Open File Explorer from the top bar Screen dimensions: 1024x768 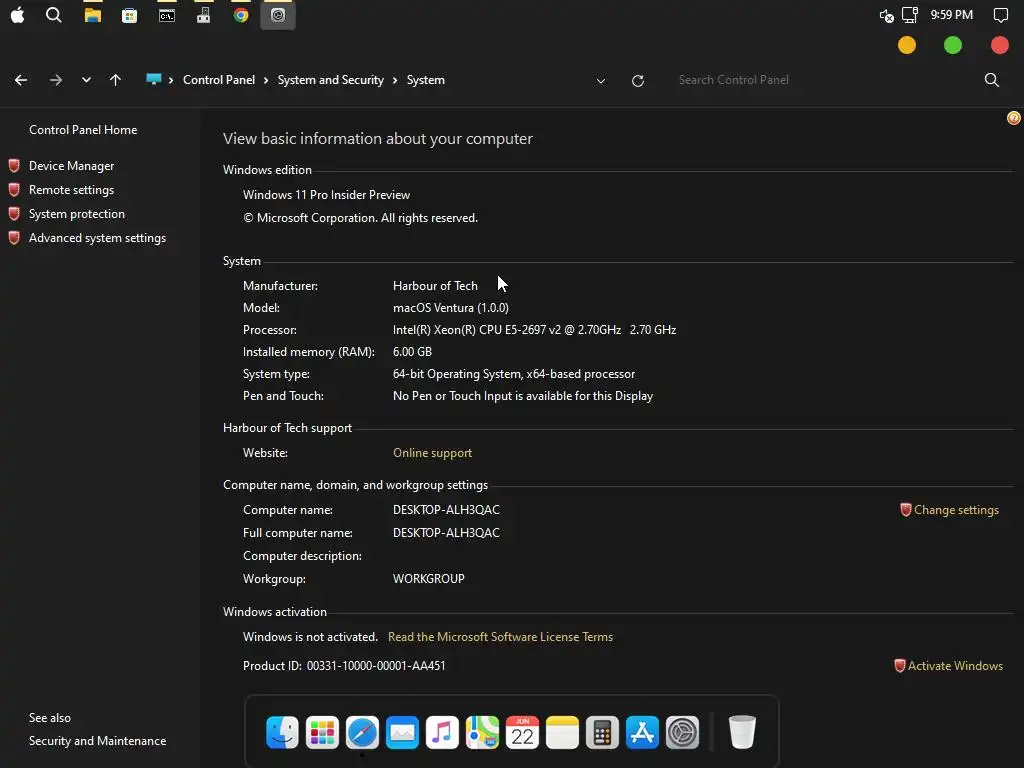coord(93,15)
